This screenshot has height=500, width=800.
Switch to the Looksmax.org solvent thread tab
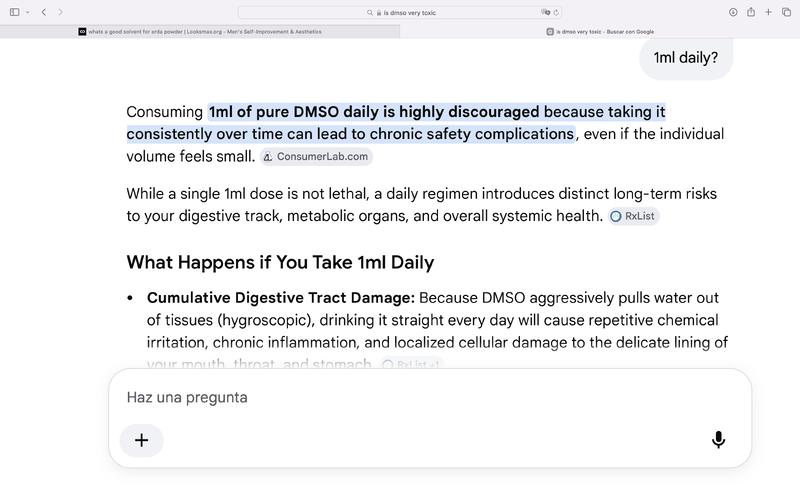click(x=200, y=32)
